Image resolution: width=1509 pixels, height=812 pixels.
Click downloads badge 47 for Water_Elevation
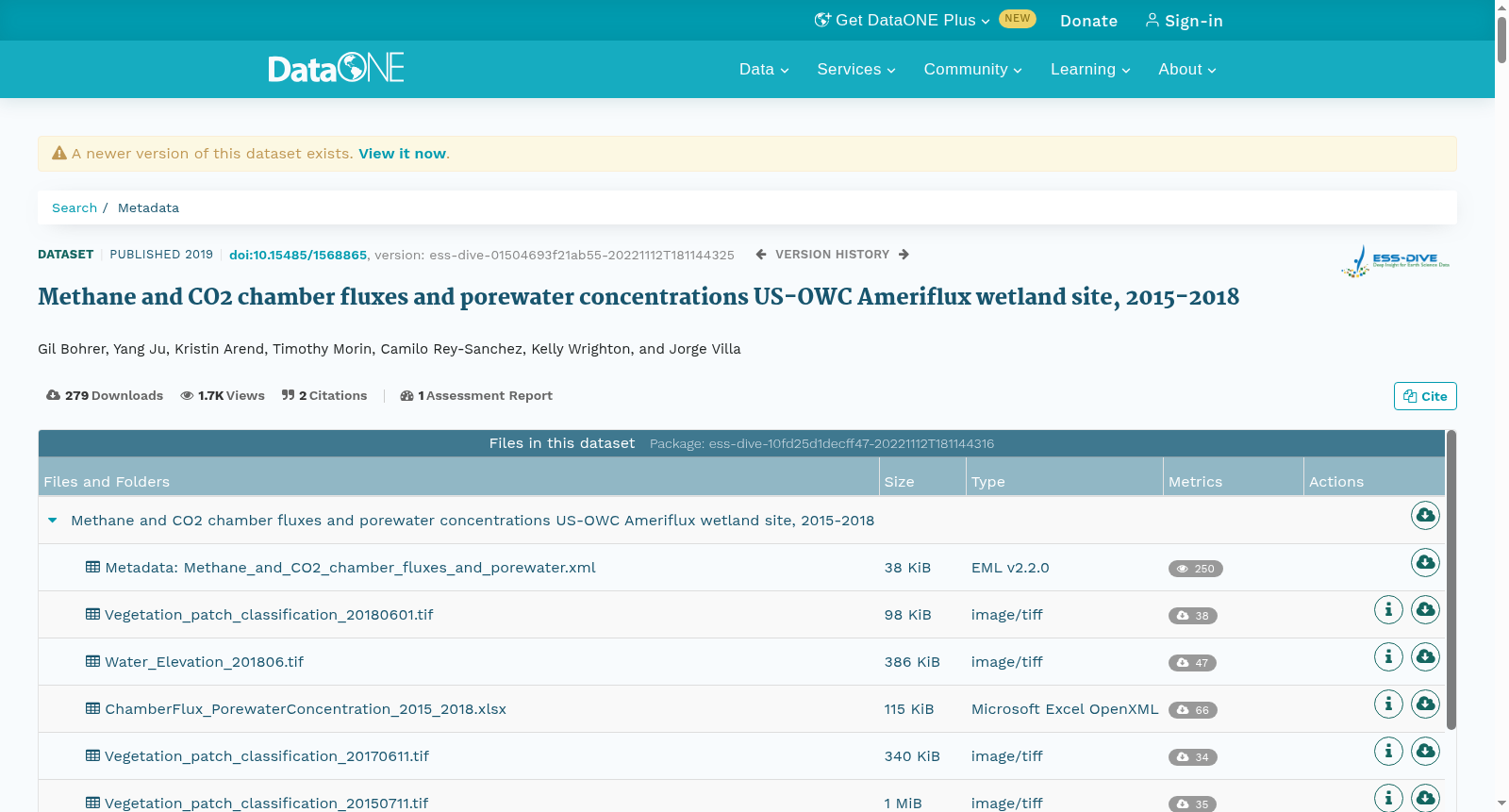[x=1192, y=663]
